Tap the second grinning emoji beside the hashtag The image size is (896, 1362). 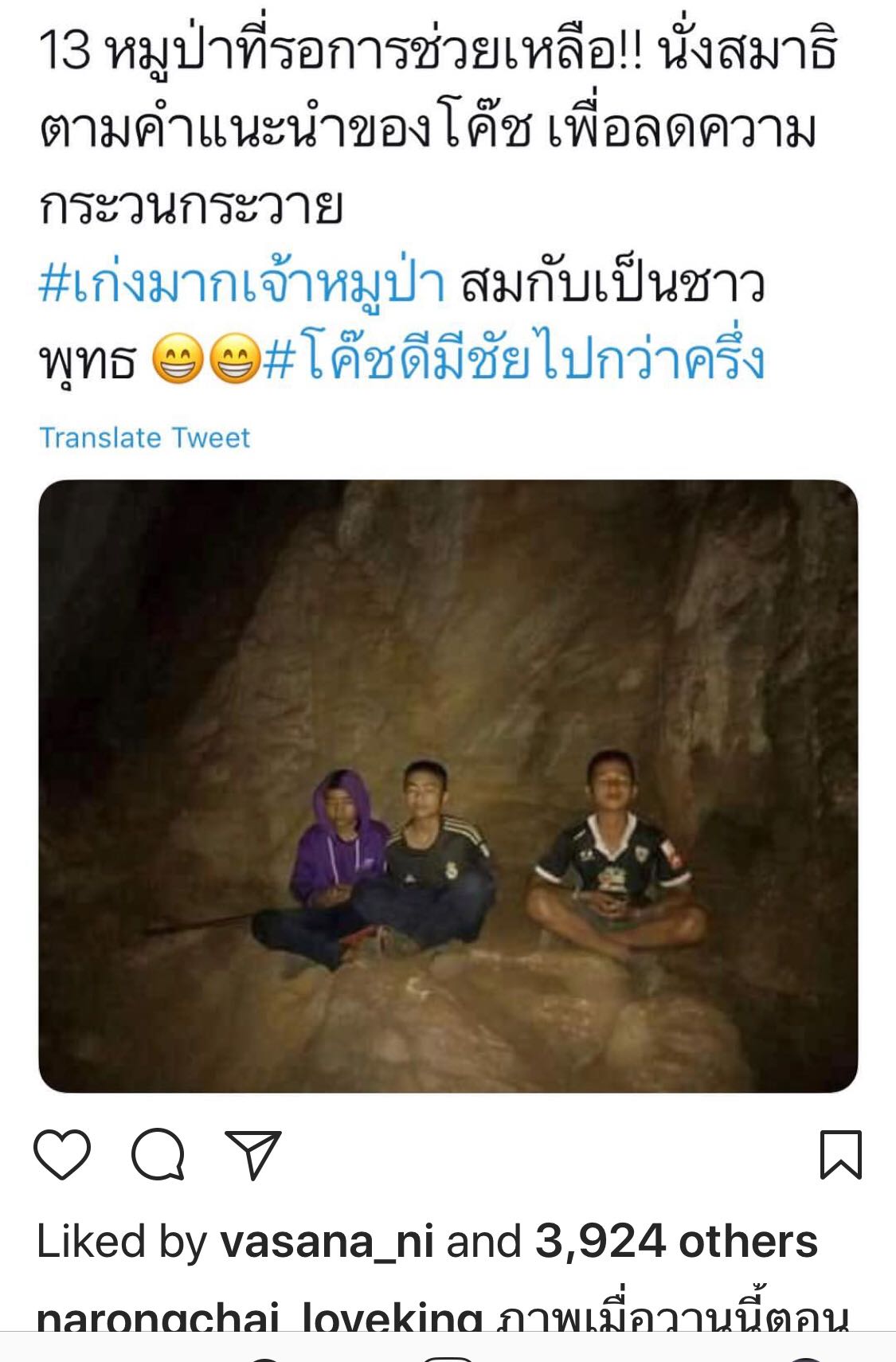pos(235,359)
